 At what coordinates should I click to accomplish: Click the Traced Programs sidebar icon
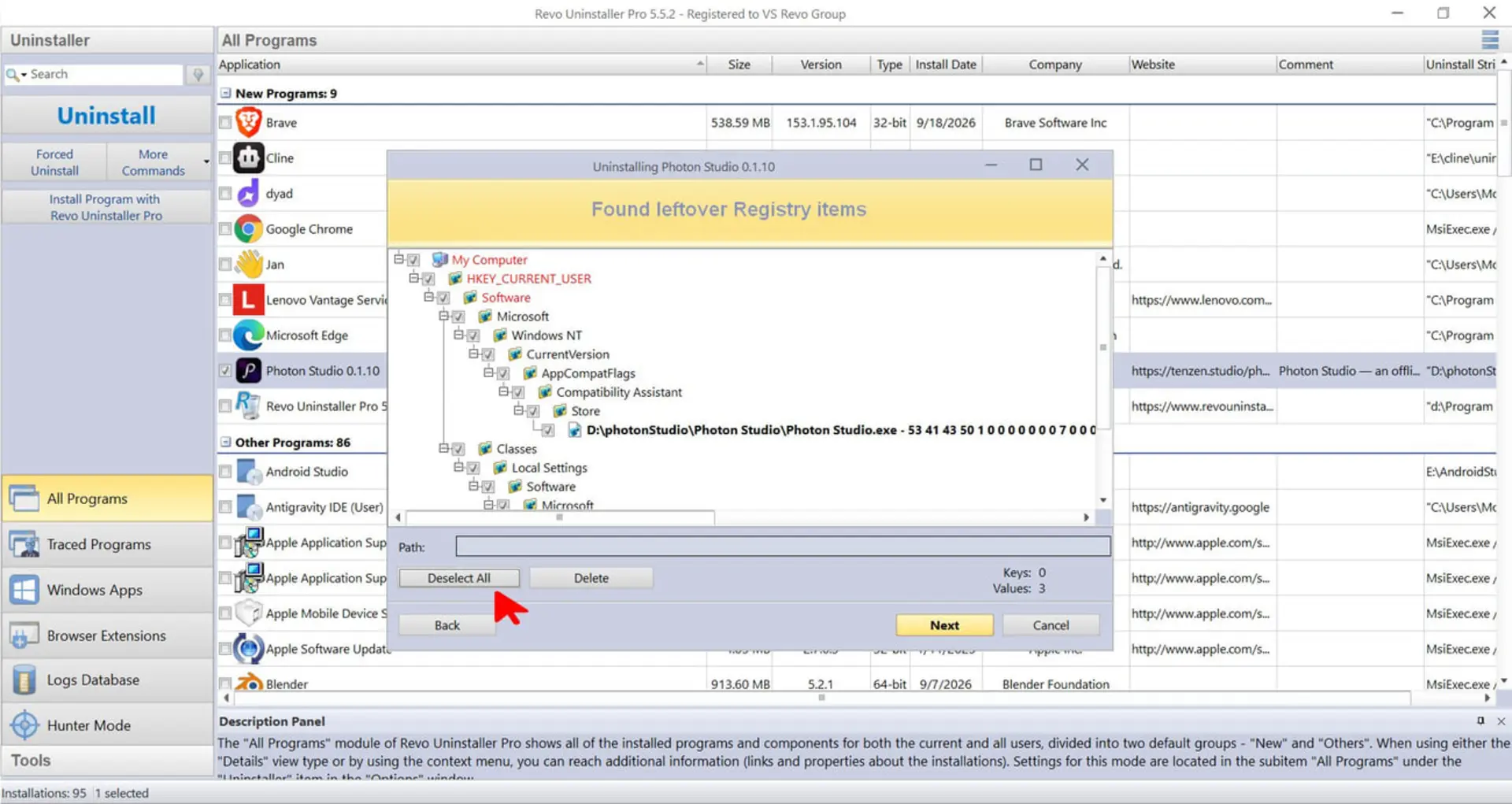[x=24, y=544]
